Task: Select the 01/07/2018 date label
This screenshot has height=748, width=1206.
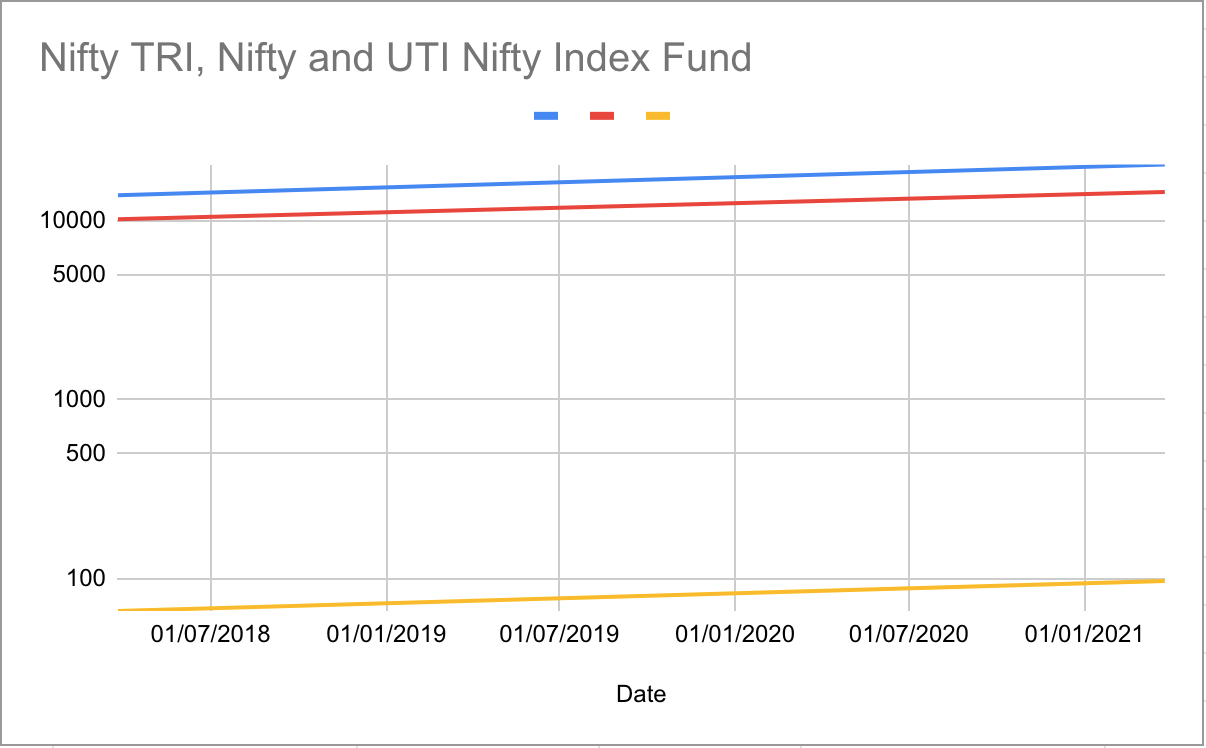Action: pos(211,635)
